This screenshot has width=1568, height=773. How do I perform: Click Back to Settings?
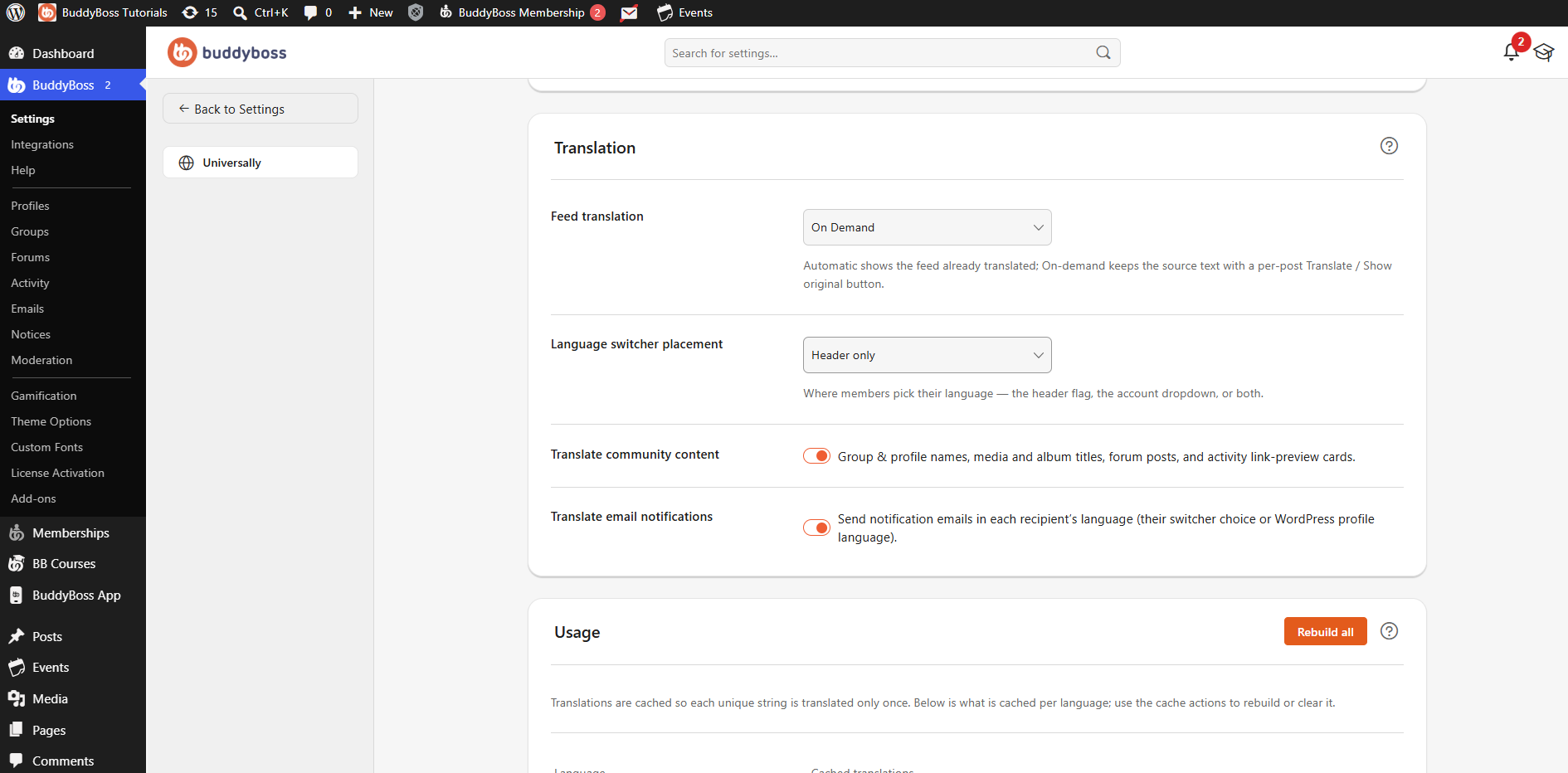tap(261, 109)
